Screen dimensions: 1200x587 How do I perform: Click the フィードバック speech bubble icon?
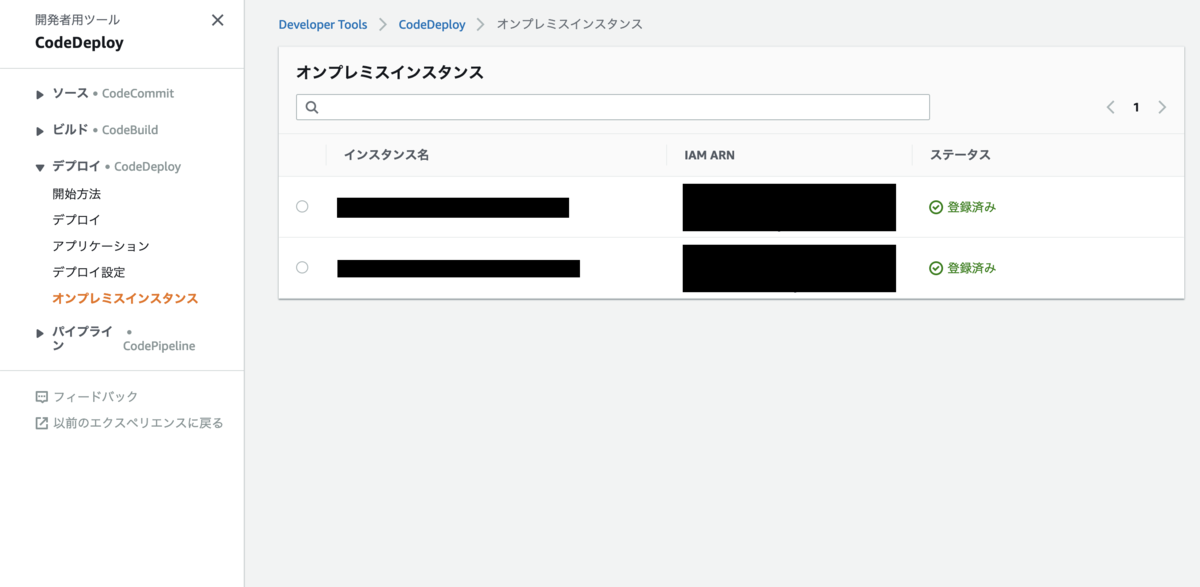[40, 396]
